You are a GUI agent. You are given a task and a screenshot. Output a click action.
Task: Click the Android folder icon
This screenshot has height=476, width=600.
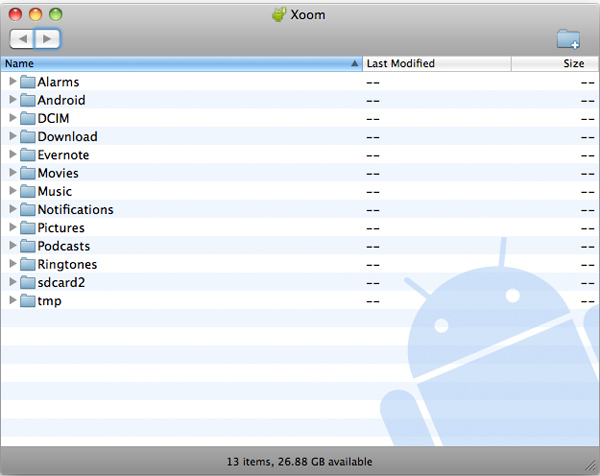point(28,100)
